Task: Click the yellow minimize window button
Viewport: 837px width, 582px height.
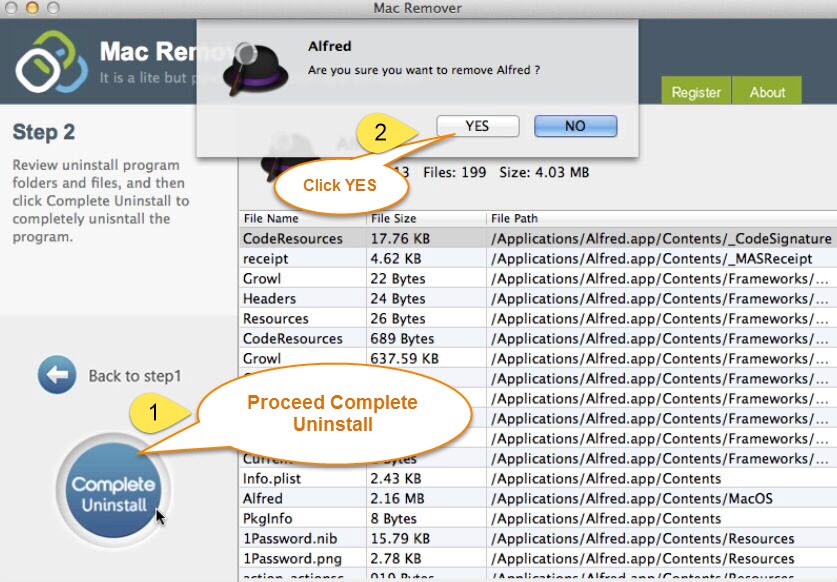Action: (32, 7)
